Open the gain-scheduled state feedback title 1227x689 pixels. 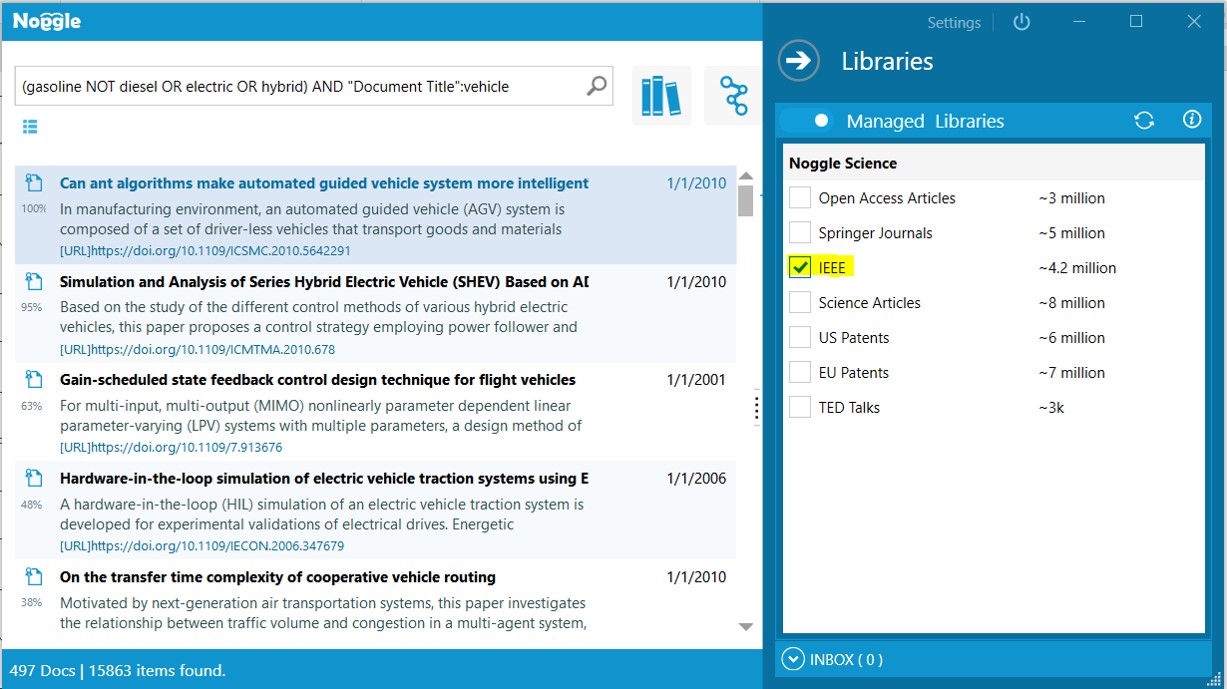tap(318, 380)
